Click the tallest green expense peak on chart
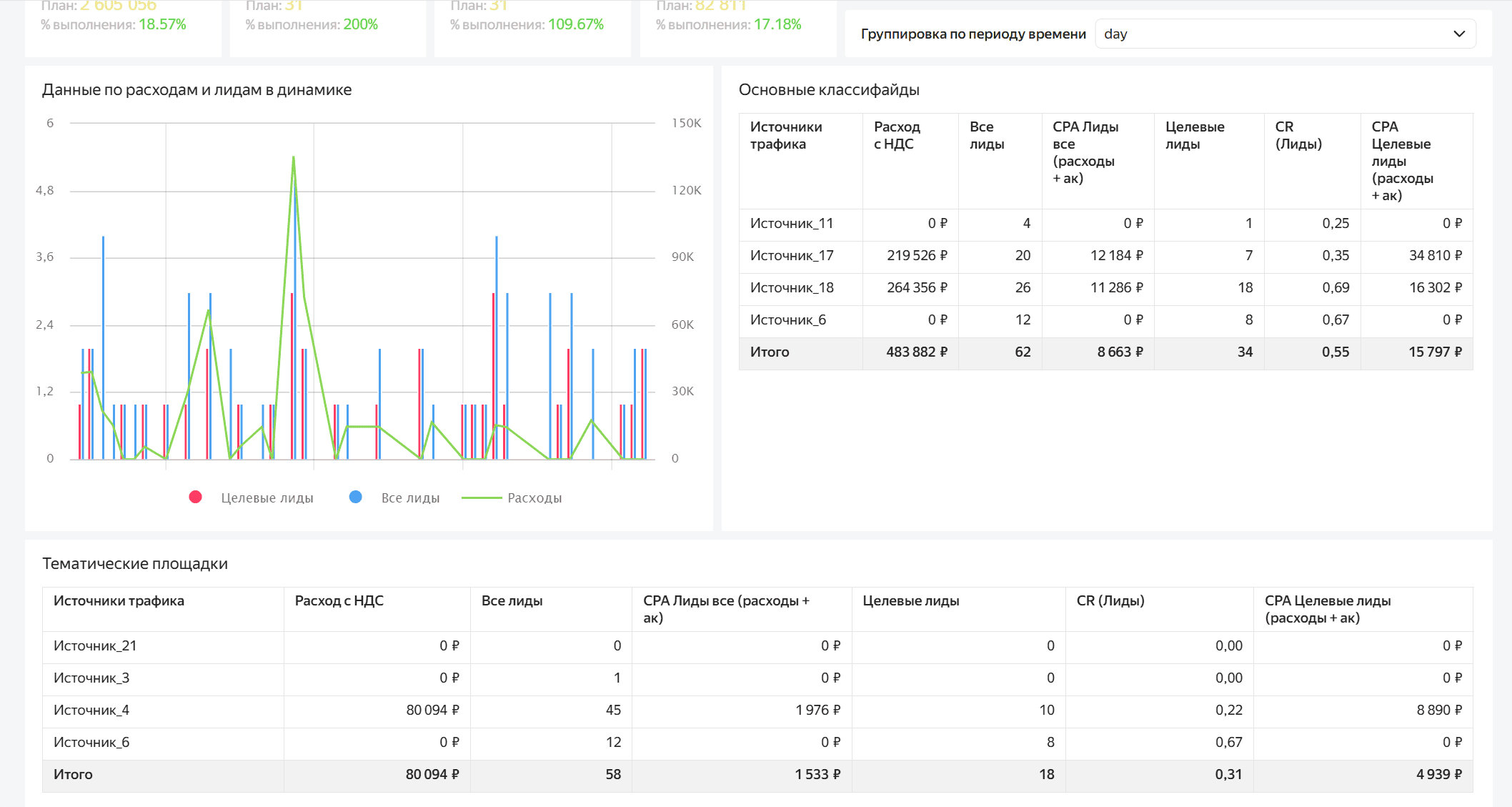Image resolution: width=1512 pixels, height=807 pixels. click(x=294, y=157)
